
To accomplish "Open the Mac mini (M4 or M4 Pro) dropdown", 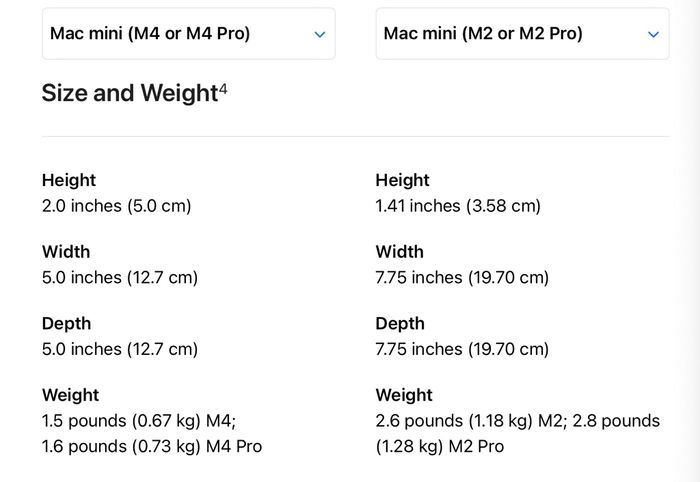I will click(188, 33).
